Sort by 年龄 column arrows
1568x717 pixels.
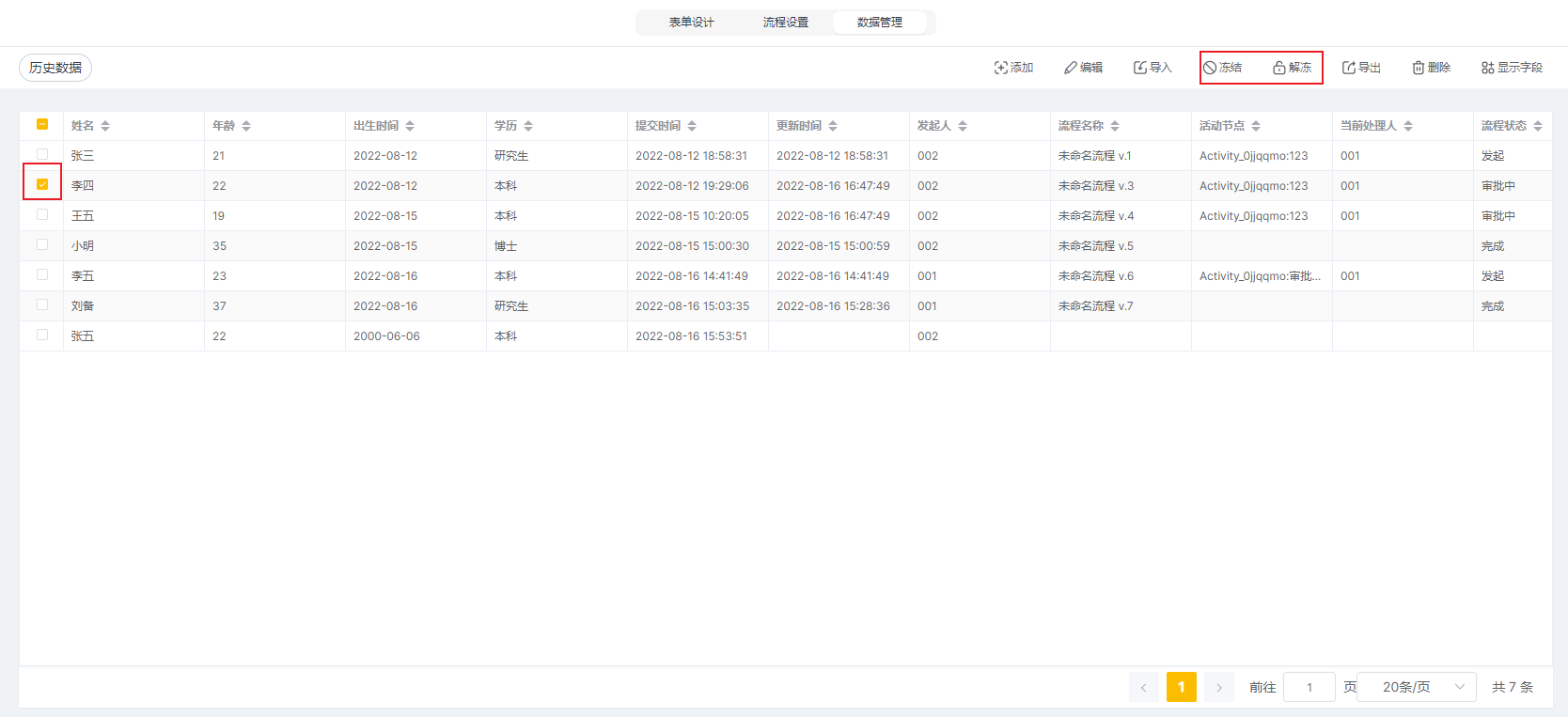pyautogui.click(x=246, y=126)
